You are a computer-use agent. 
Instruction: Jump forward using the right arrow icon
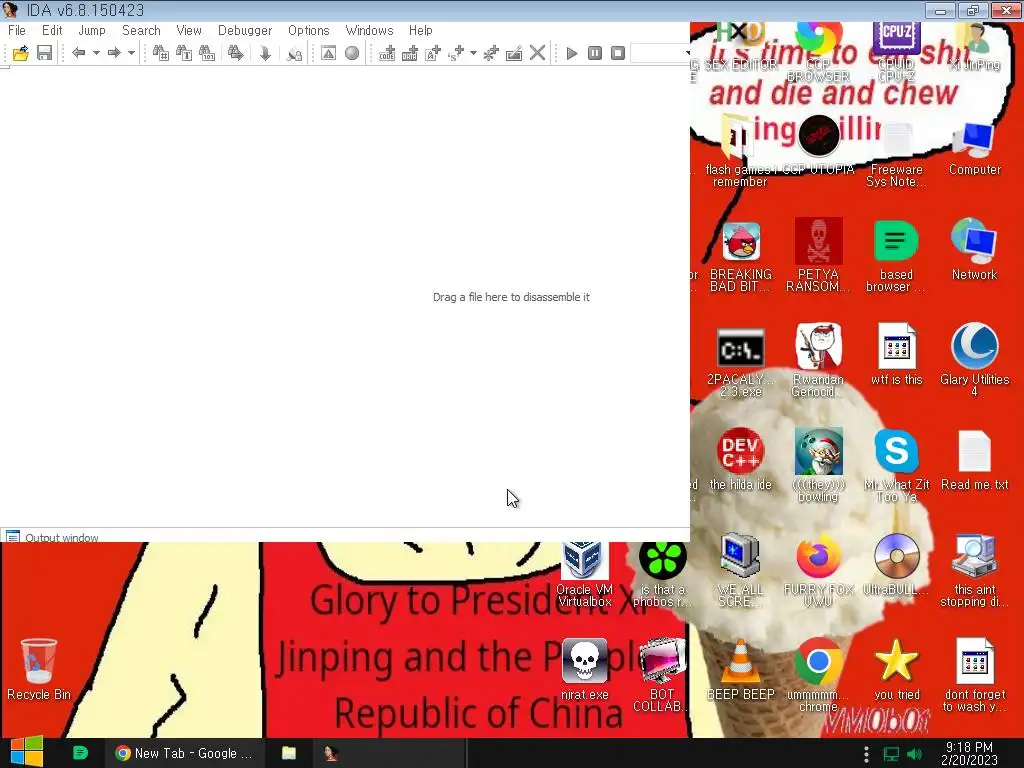114,53
